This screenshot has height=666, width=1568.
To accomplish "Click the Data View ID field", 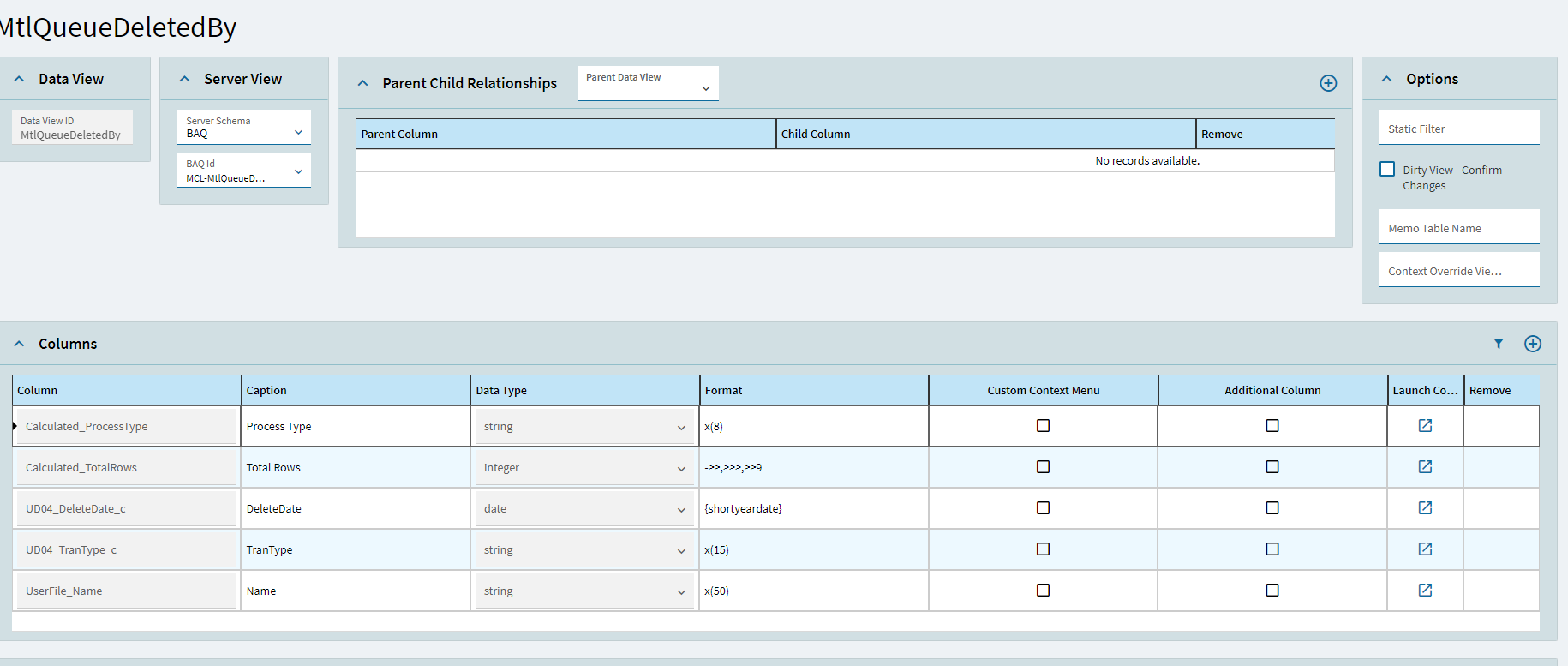I will tap(72, 127).
